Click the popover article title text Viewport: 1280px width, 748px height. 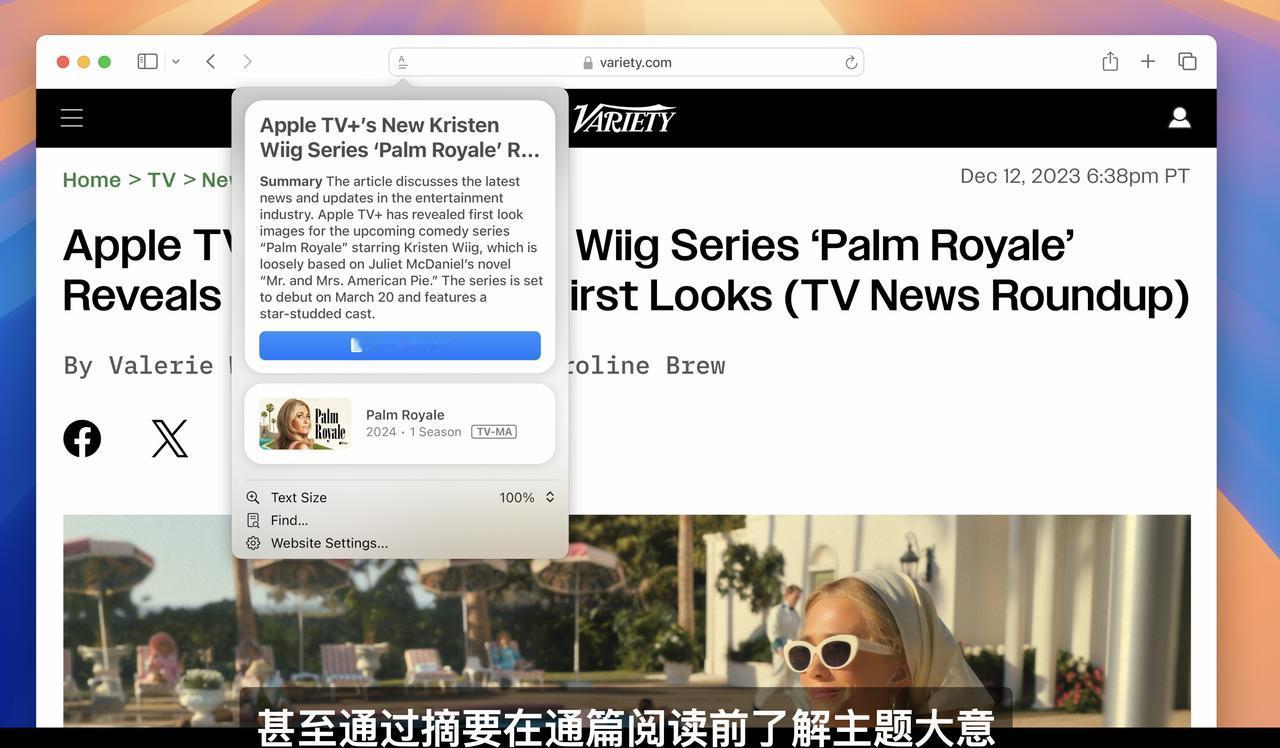tap(400, 137)
